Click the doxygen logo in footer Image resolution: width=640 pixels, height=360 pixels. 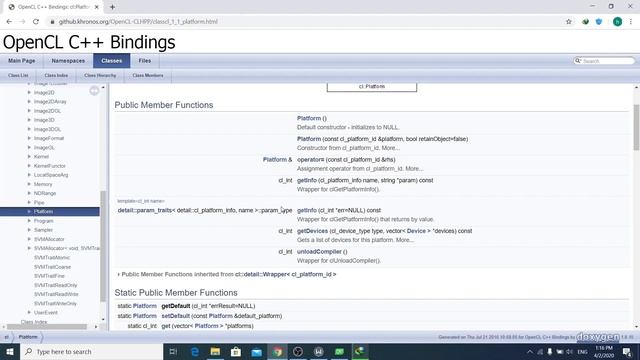point(598,337)
